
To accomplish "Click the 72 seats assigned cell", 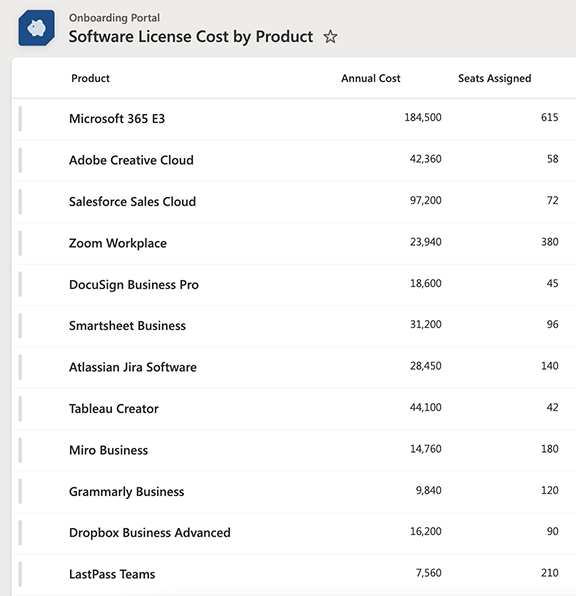I will point(552,200).
